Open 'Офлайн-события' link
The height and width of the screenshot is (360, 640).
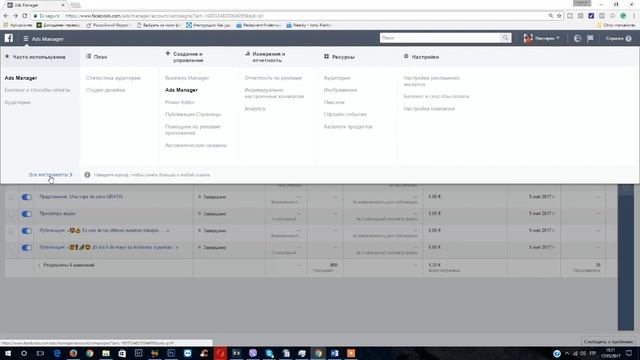click(345, 115)
